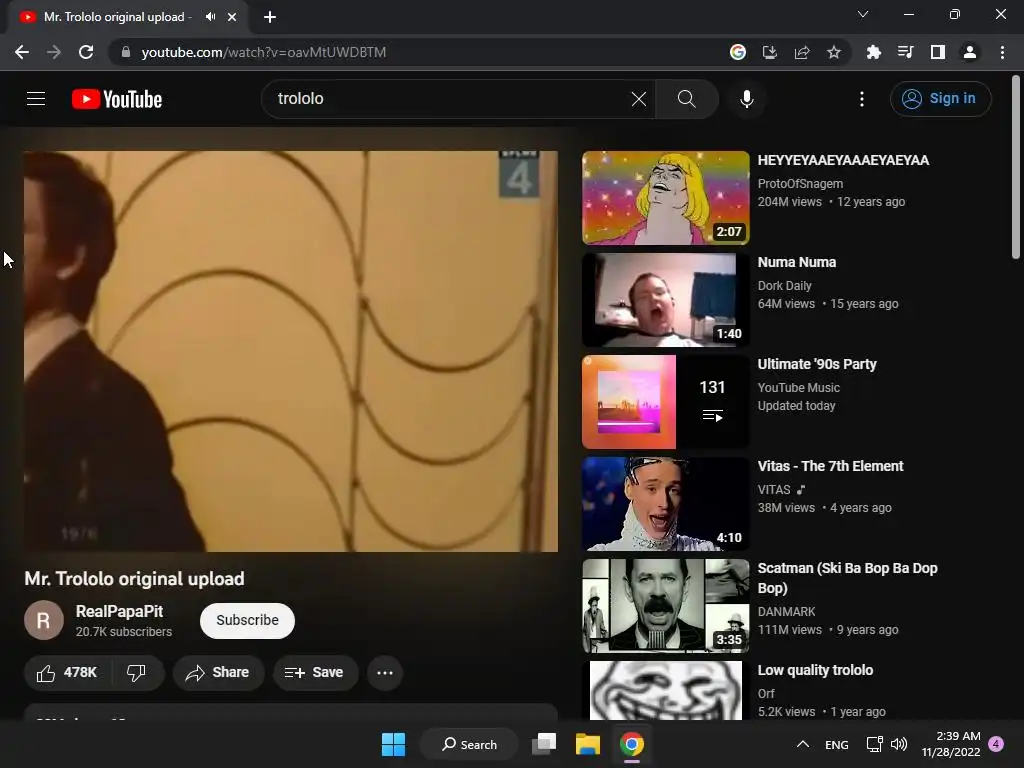Go to YouTube home via logo

117,99
